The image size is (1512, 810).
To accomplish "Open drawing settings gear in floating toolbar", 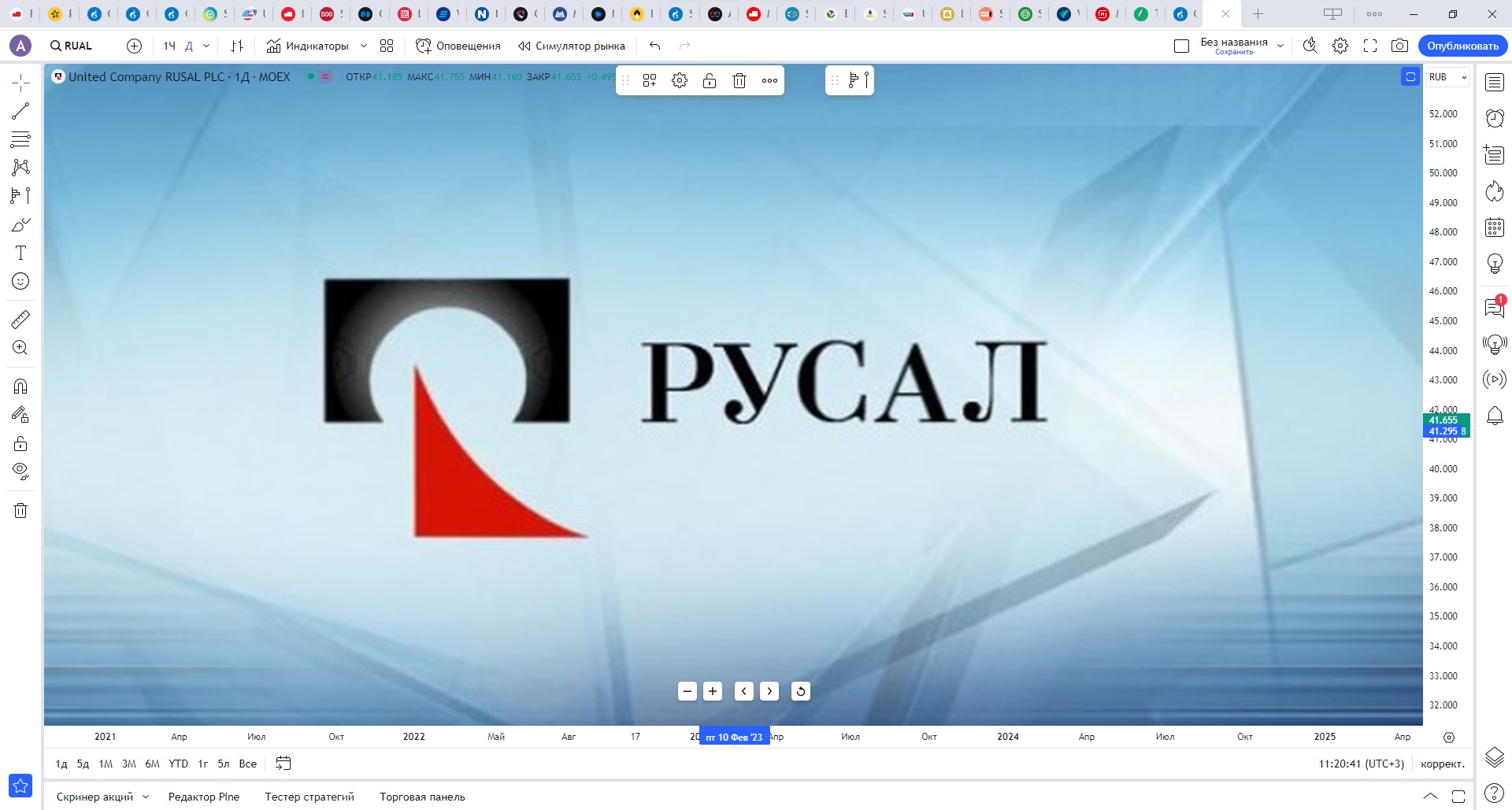I will click(x=680, y=80).
